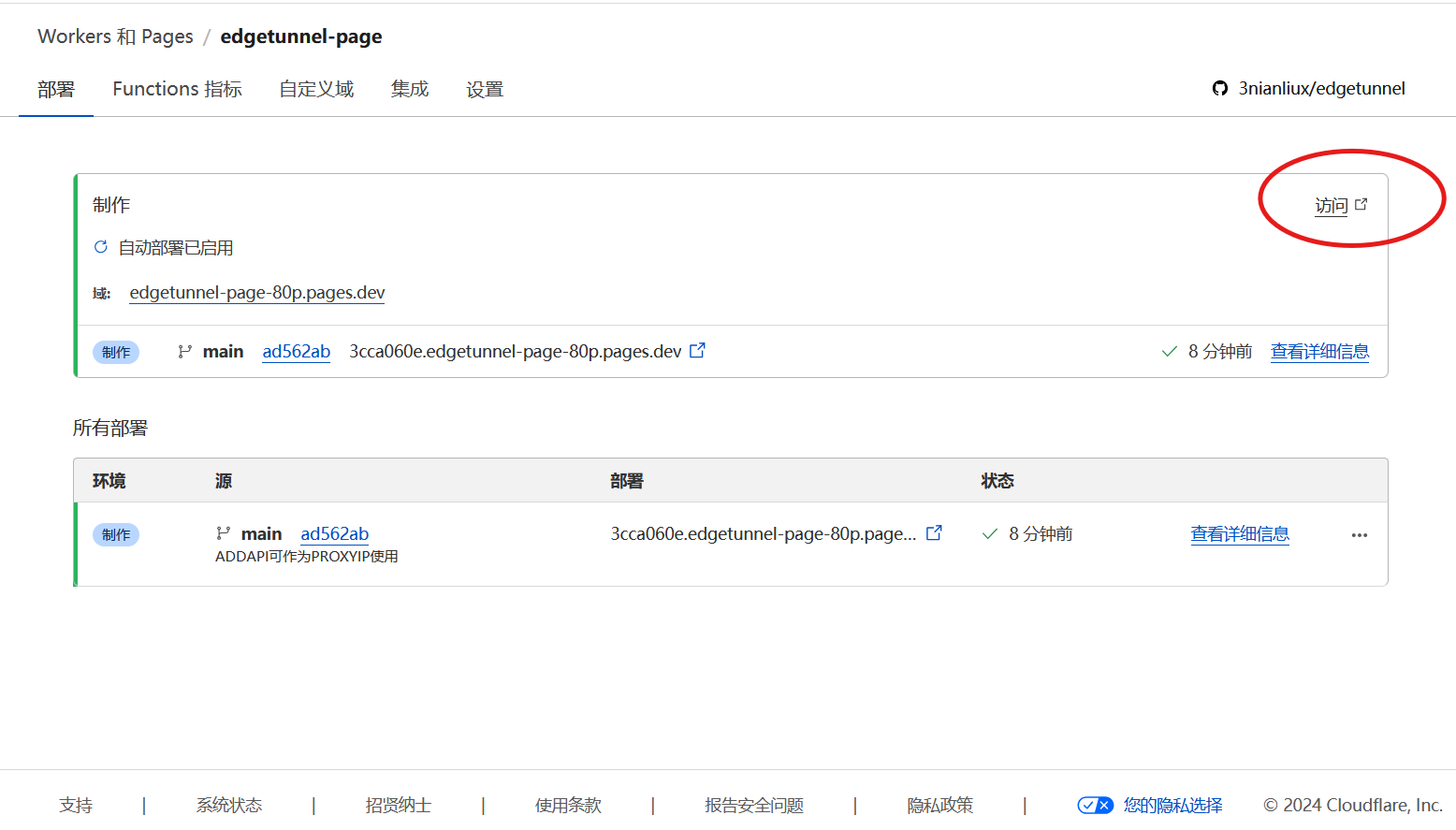This screenshot has height=830, width=1456.
Task: Open the 隐私政策 footer link
Action: coord(940,805)
